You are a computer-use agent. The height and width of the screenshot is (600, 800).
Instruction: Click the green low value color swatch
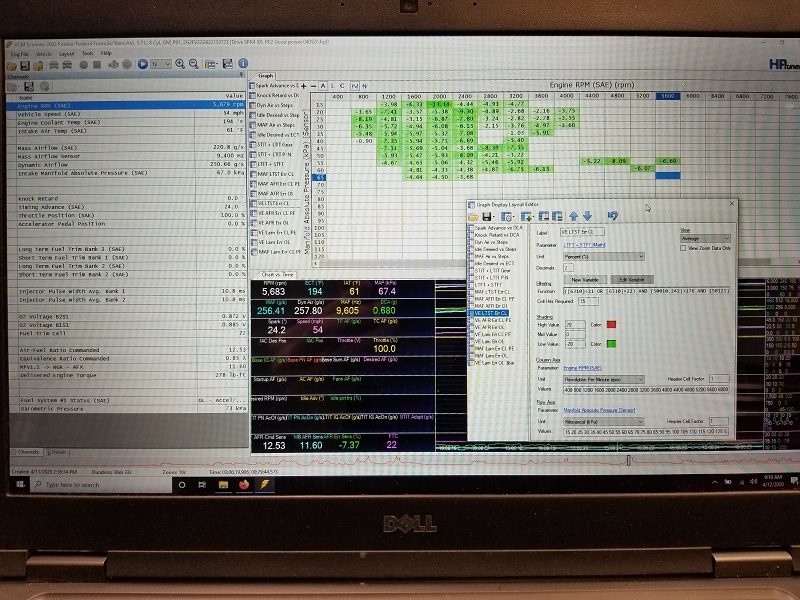pos(611,344)
